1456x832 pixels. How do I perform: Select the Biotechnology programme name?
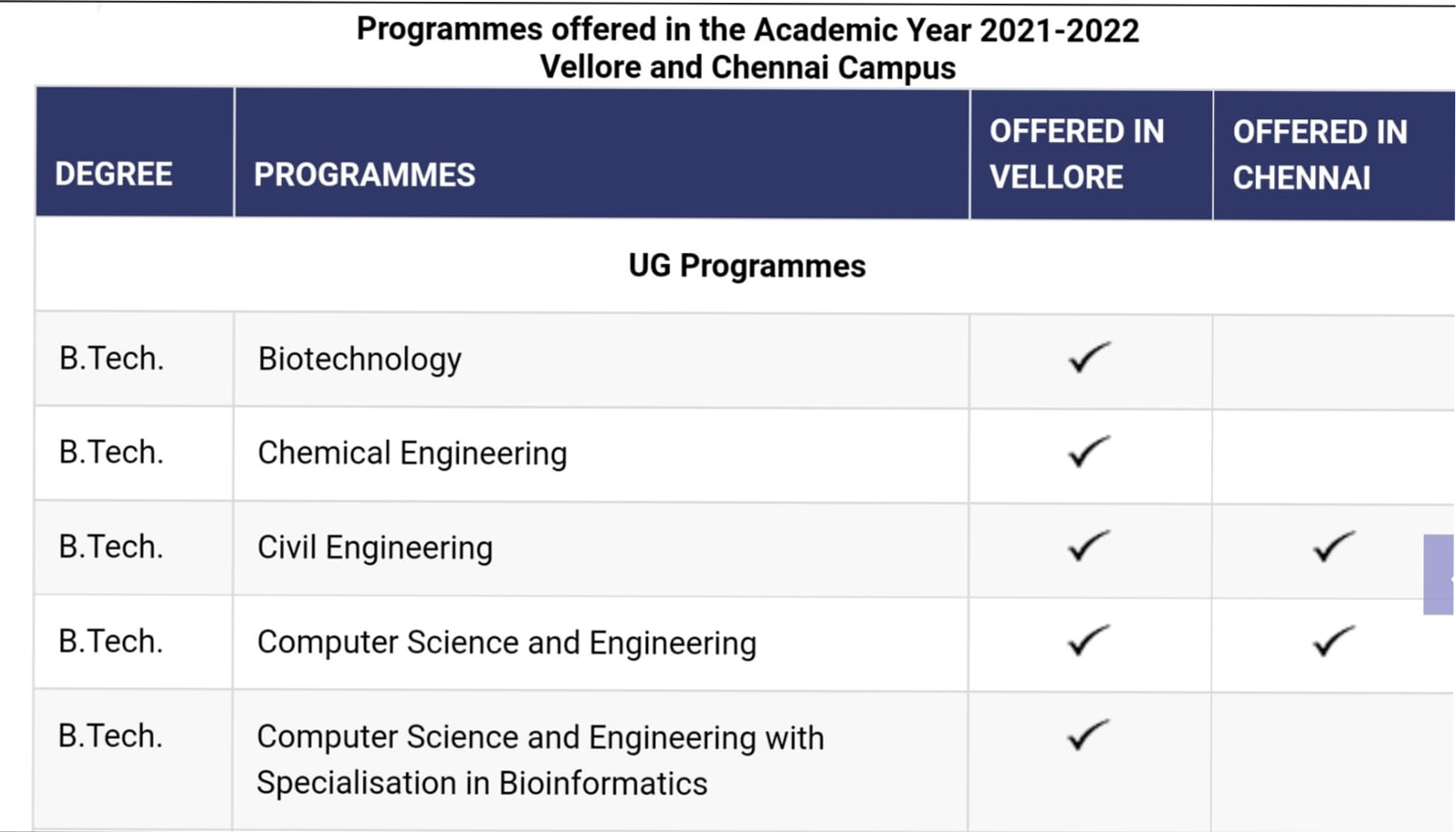click(359, 360)
